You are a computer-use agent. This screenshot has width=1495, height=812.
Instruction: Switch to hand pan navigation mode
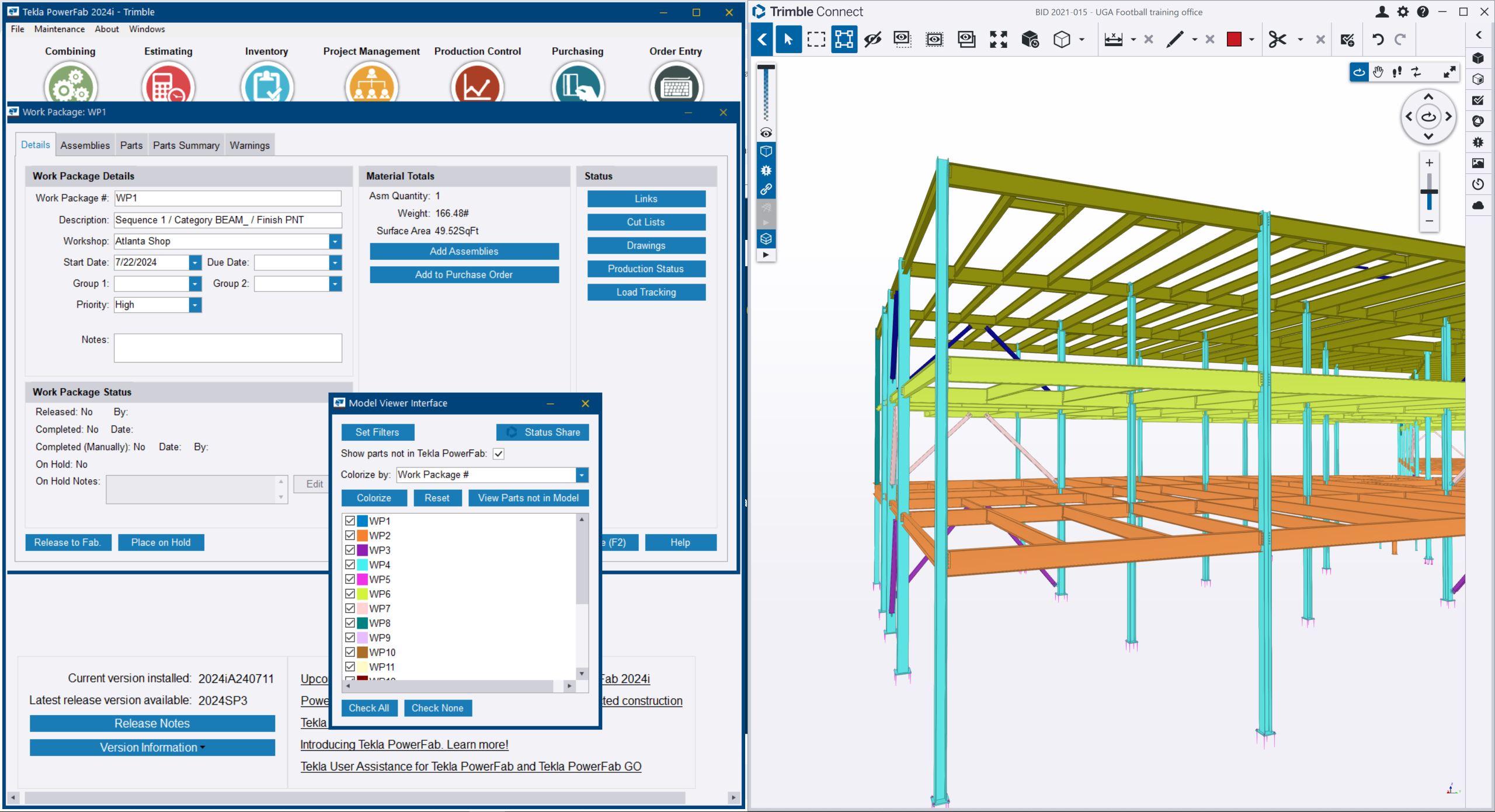coord(1378,72)
